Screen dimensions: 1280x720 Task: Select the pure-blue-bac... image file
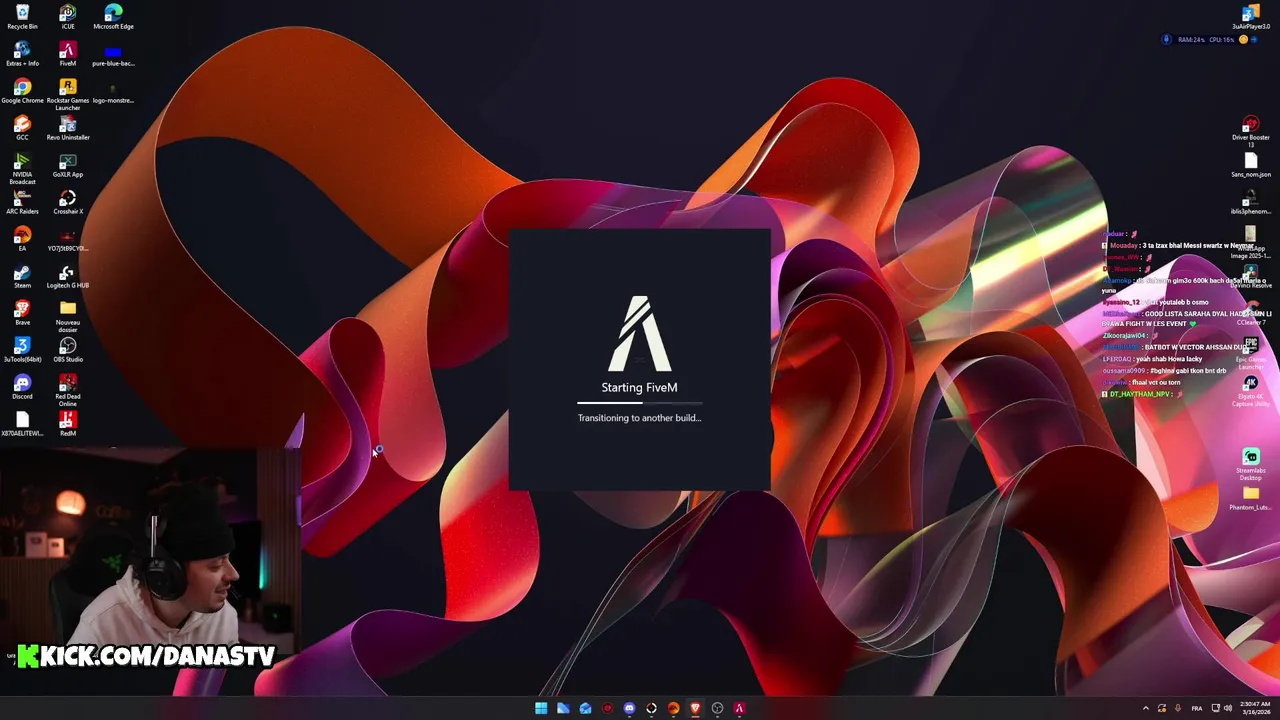coord(113,55)
